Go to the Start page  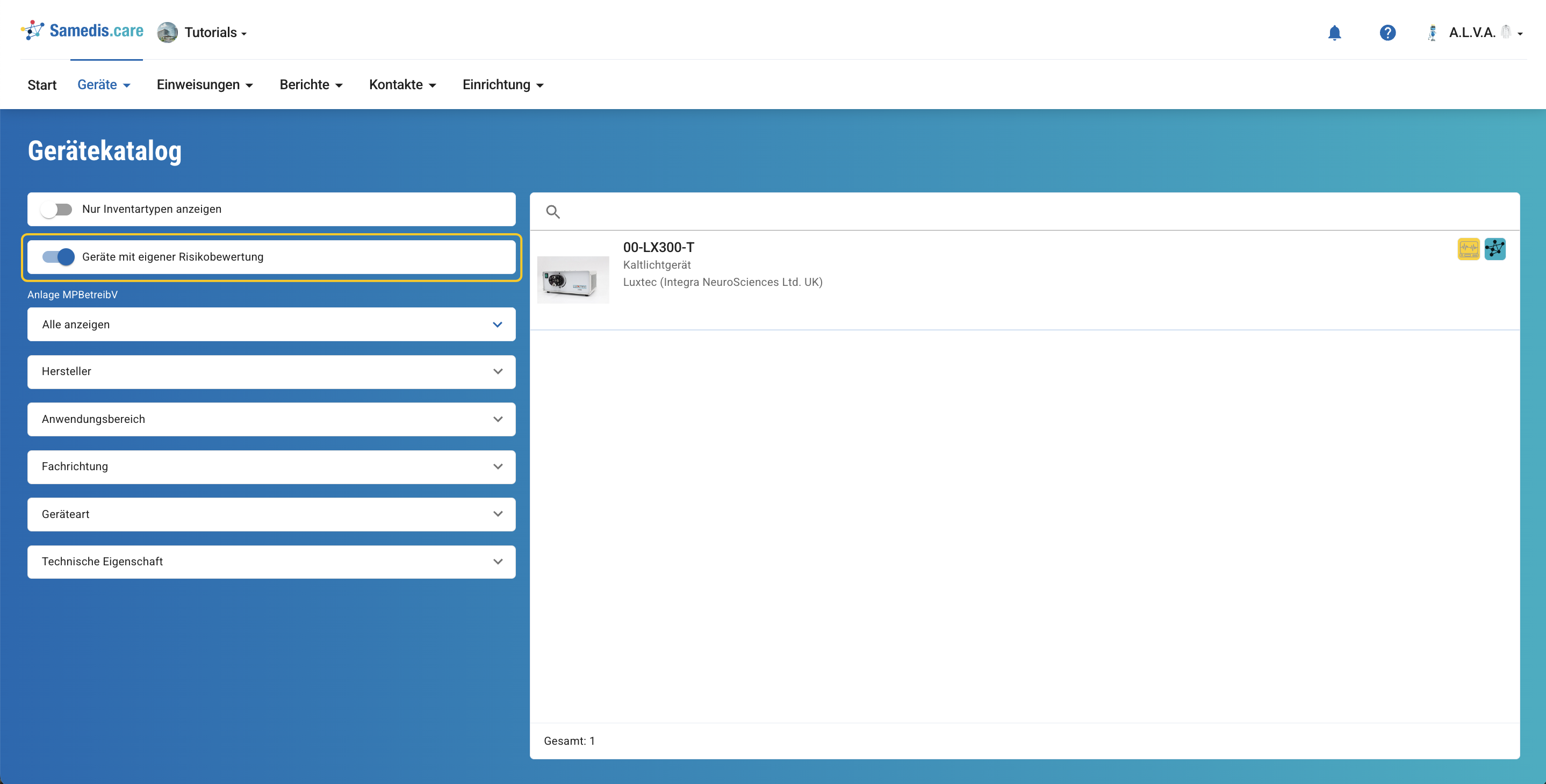click(42, 85)
